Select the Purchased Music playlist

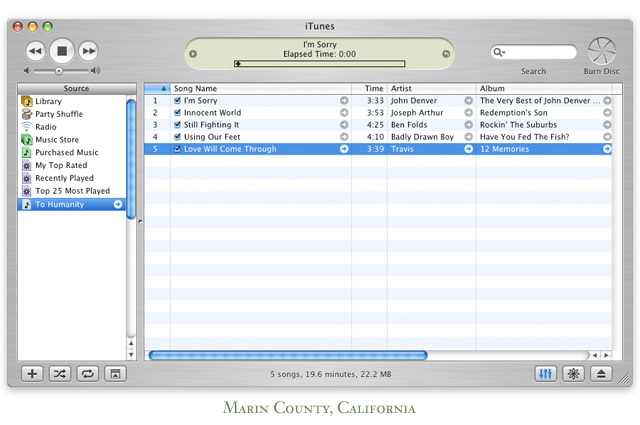point(67,152)
